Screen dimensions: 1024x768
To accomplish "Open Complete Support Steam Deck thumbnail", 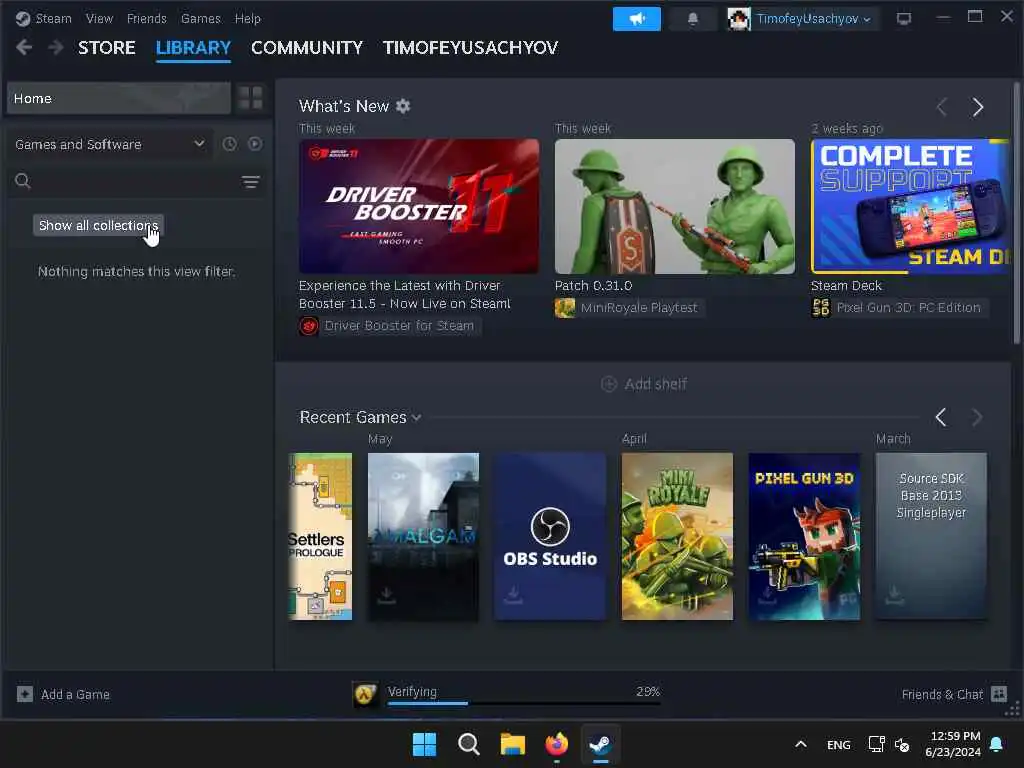I will tap(910, 206).
